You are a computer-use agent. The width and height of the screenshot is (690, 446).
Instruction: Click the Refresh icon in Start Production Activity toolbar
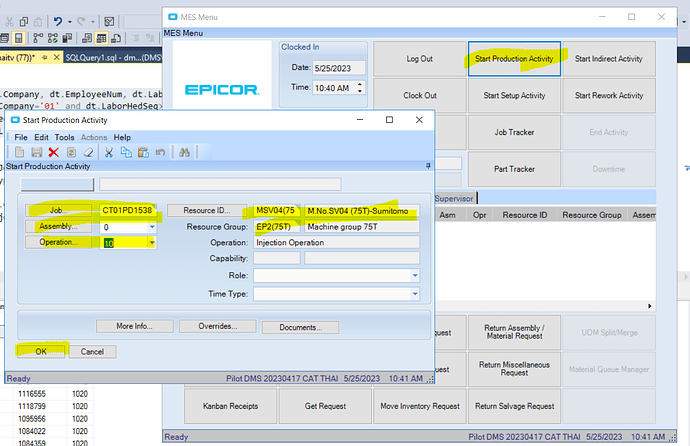tap(71, 152)
